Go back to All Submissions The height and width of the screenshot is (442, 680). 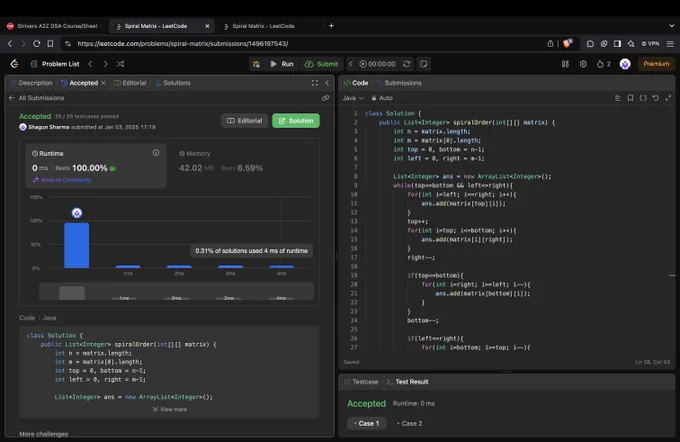pos(37,98)
